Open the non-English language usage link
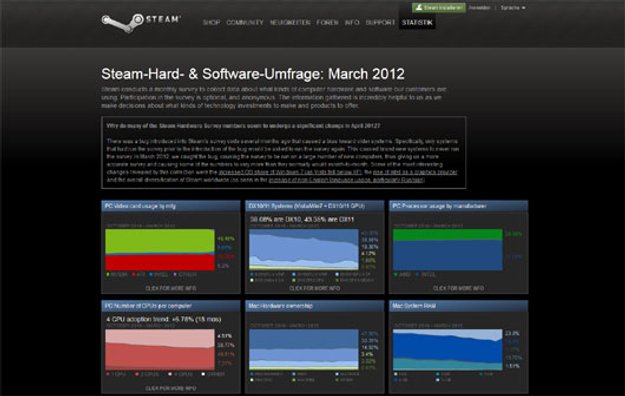 point(346,180)
